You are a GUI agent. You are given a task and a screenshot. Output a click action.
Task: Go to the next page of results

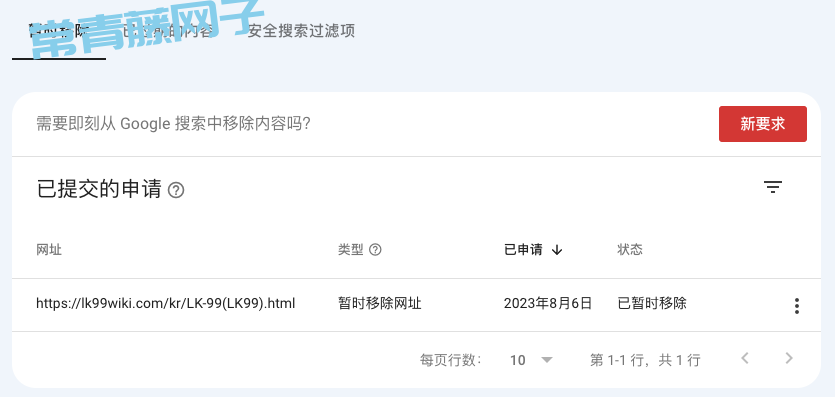tap(789, 358)
